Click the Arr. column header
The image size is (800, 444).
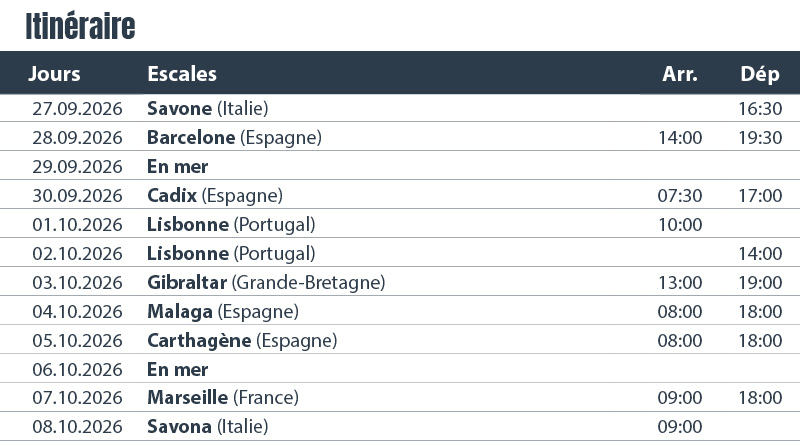pos(680,74)
